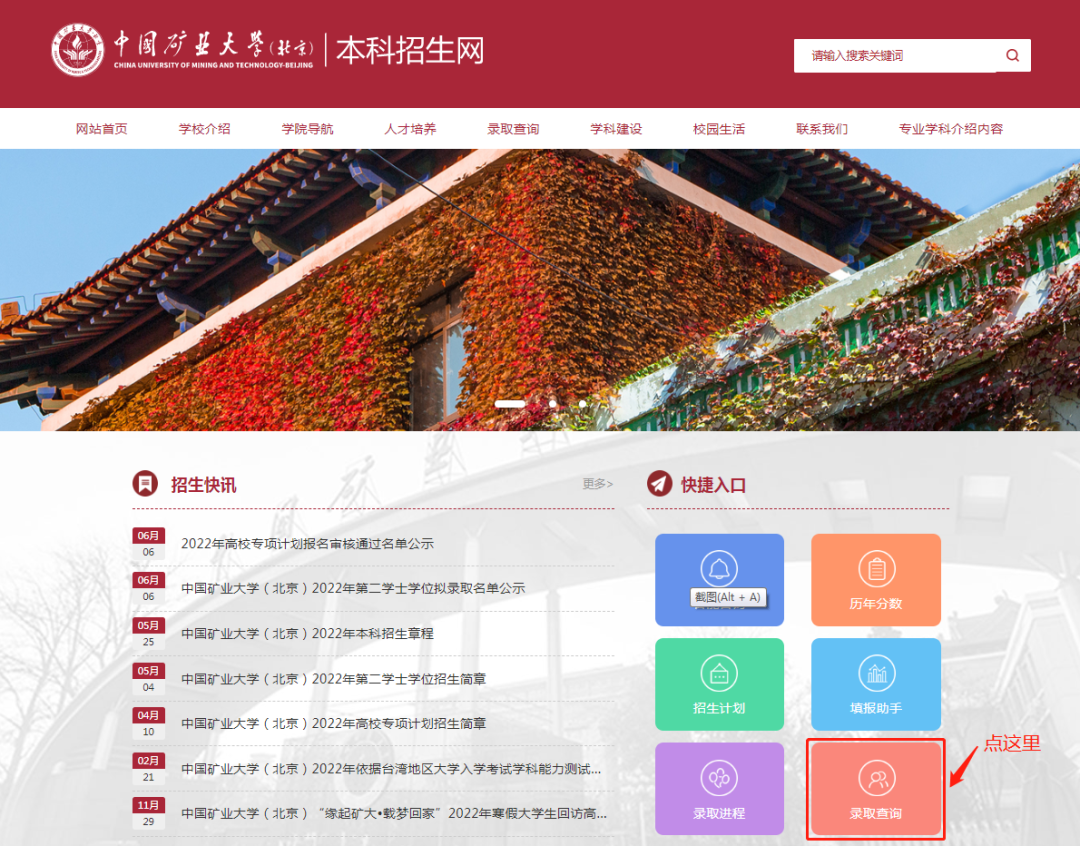
Task: Open the 历年分数 tile
Action: [x=875, y=579]
